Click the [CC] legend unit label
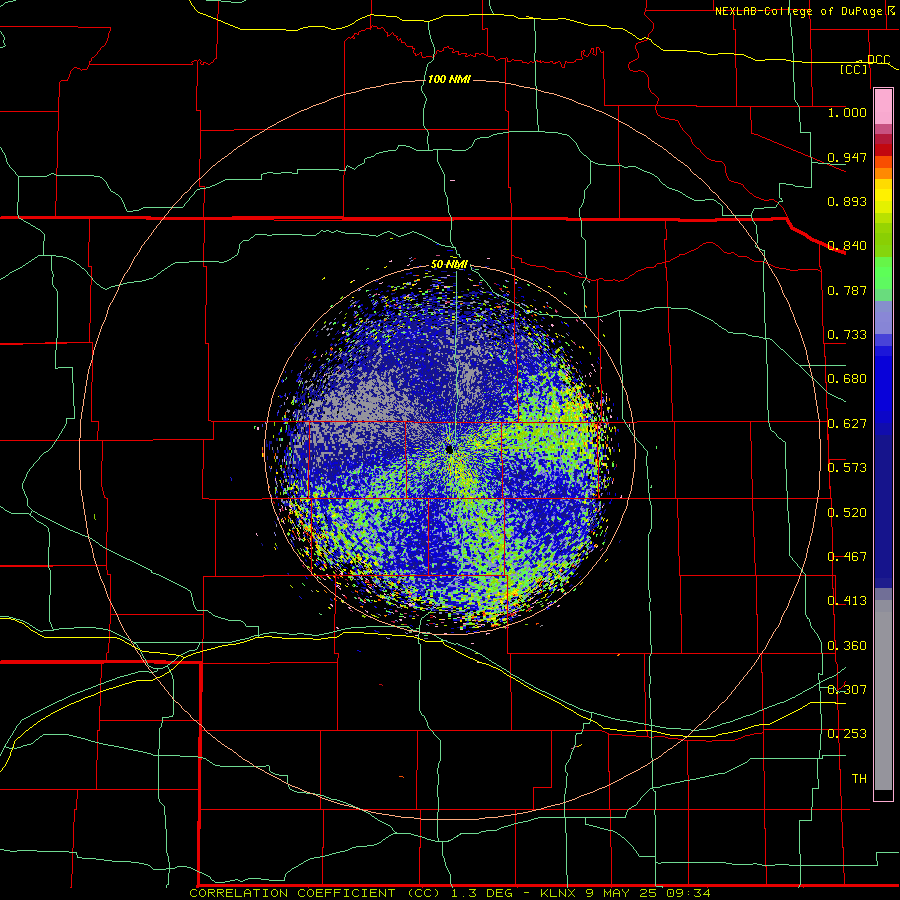This screenshot has width=900, height=900. [854, 69]
